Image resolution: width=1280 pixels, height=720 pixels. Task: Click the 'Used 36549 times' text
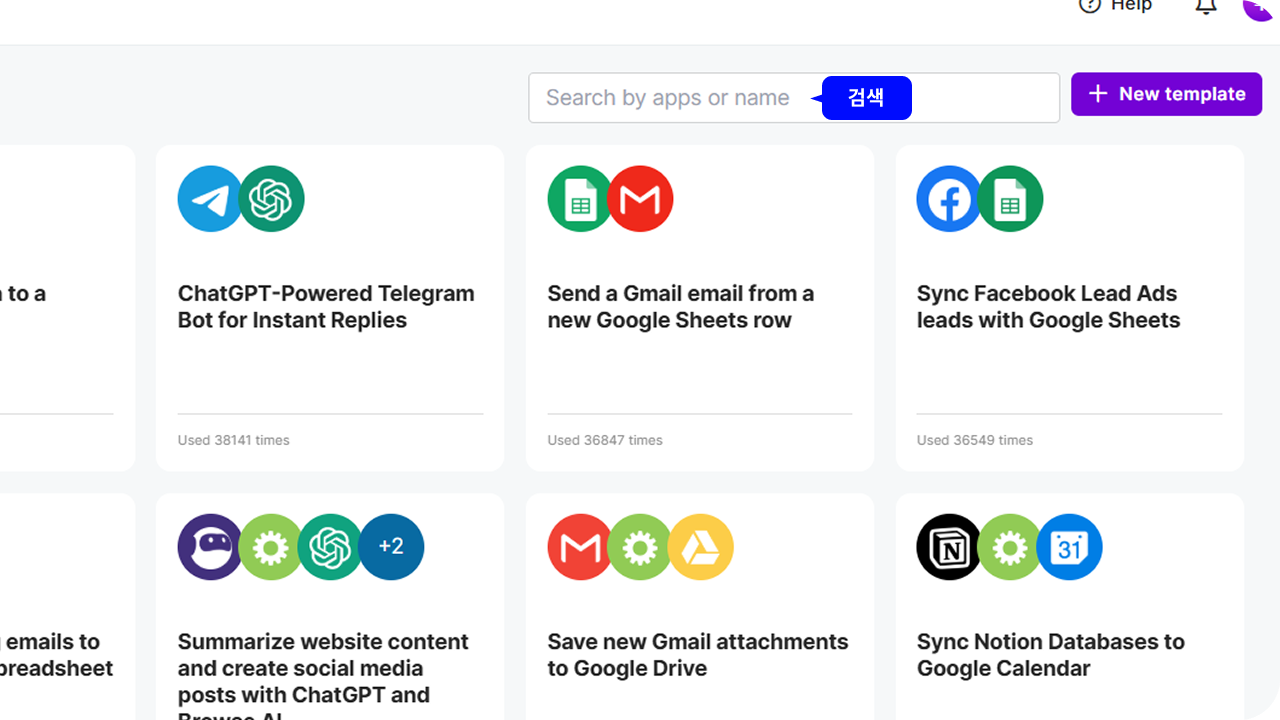point(975,440)
